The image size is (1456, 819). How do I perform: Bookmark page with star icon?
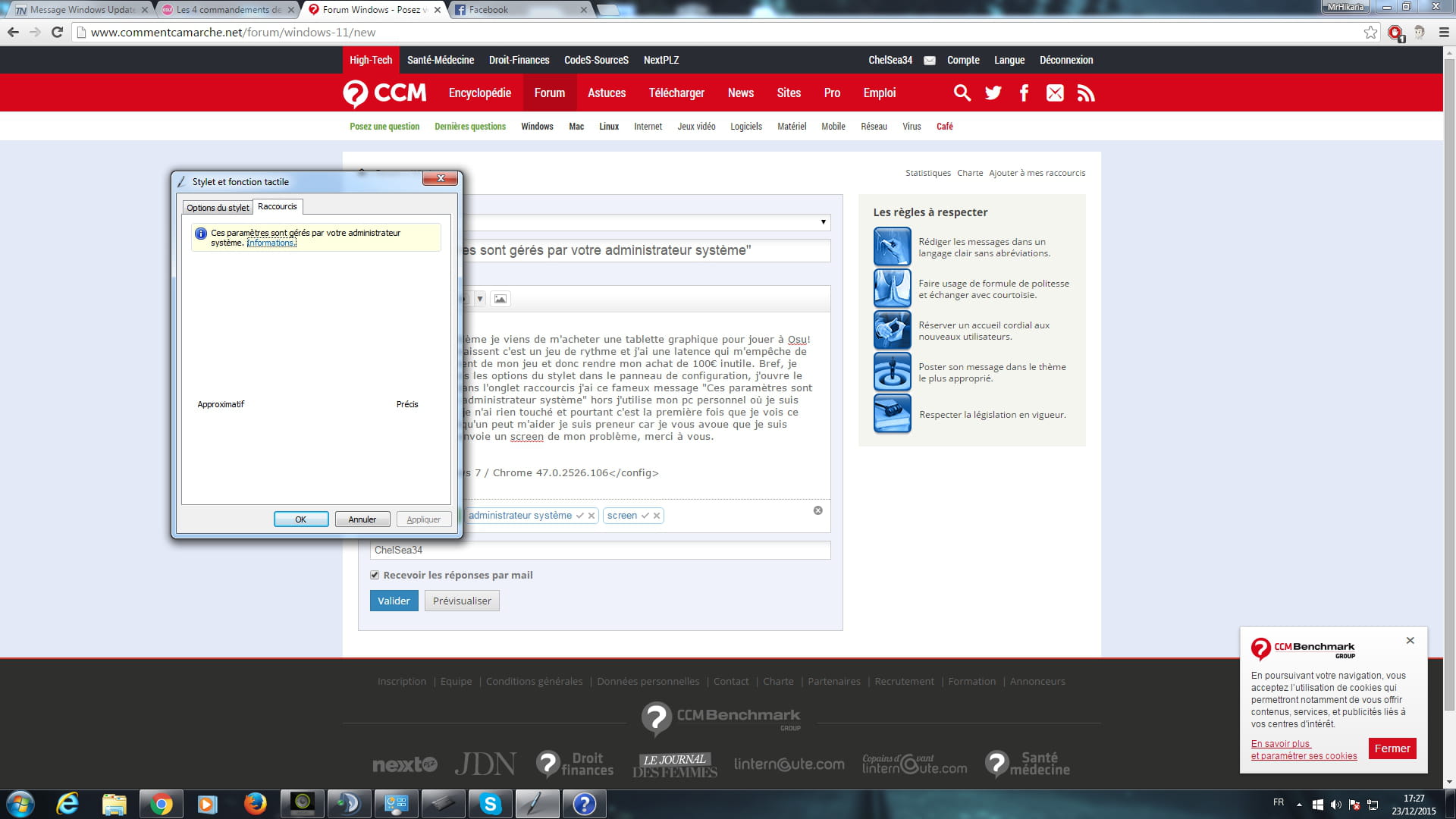pos(1370,33)
